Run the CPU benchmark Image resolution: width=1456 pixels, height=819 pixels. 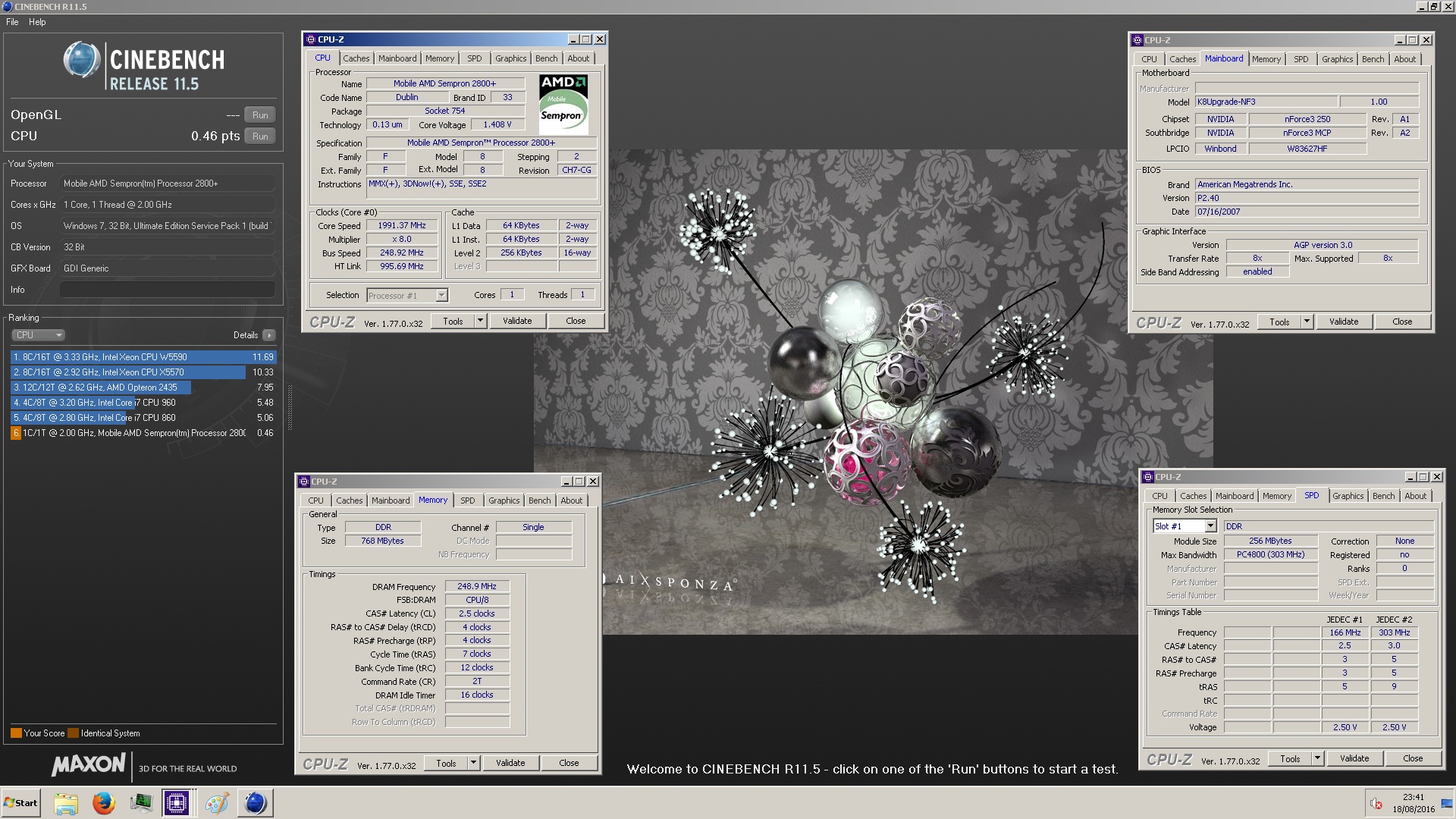pyautogui.click(x=260, y=136)
